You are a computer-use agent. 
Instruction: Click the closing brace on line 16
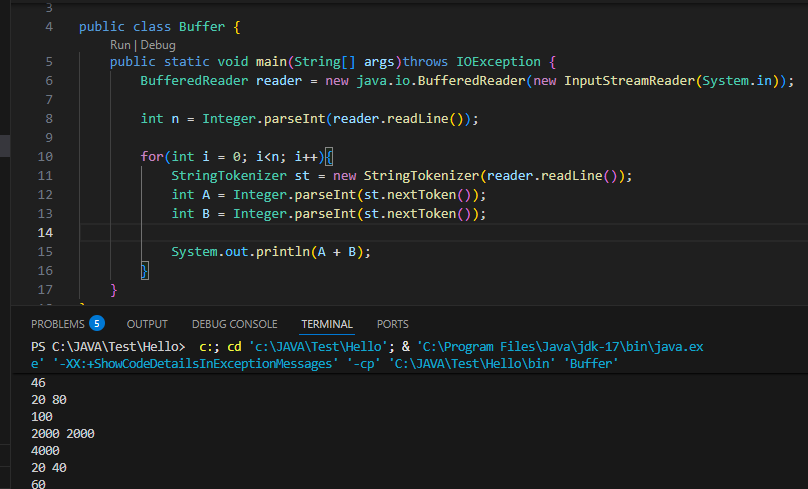(145, 271)
